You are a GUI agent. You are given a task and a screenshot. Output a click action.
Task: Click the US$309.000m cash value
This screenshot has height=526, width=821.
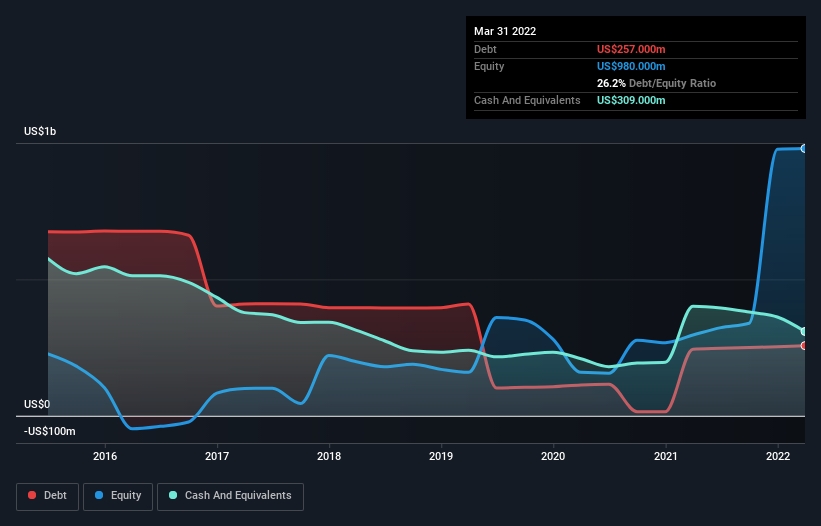(x=631, y=100)
